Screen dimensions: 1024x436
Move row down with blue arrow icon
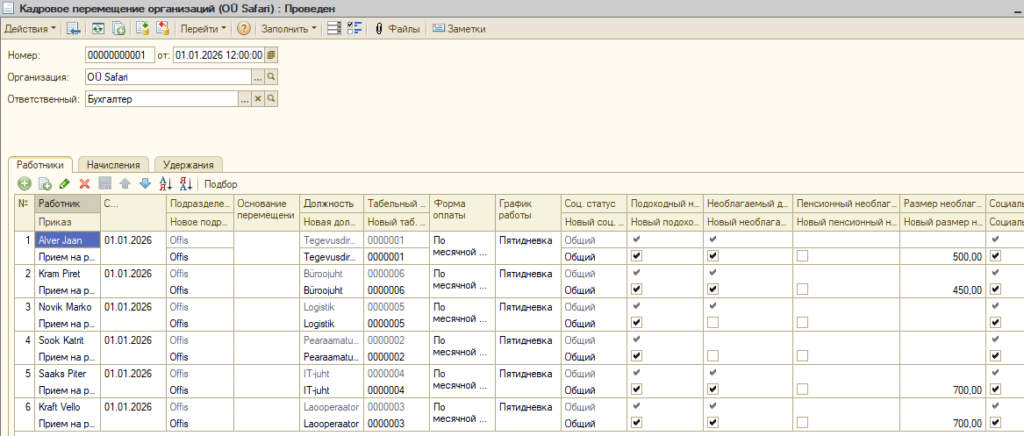(145, 184)
